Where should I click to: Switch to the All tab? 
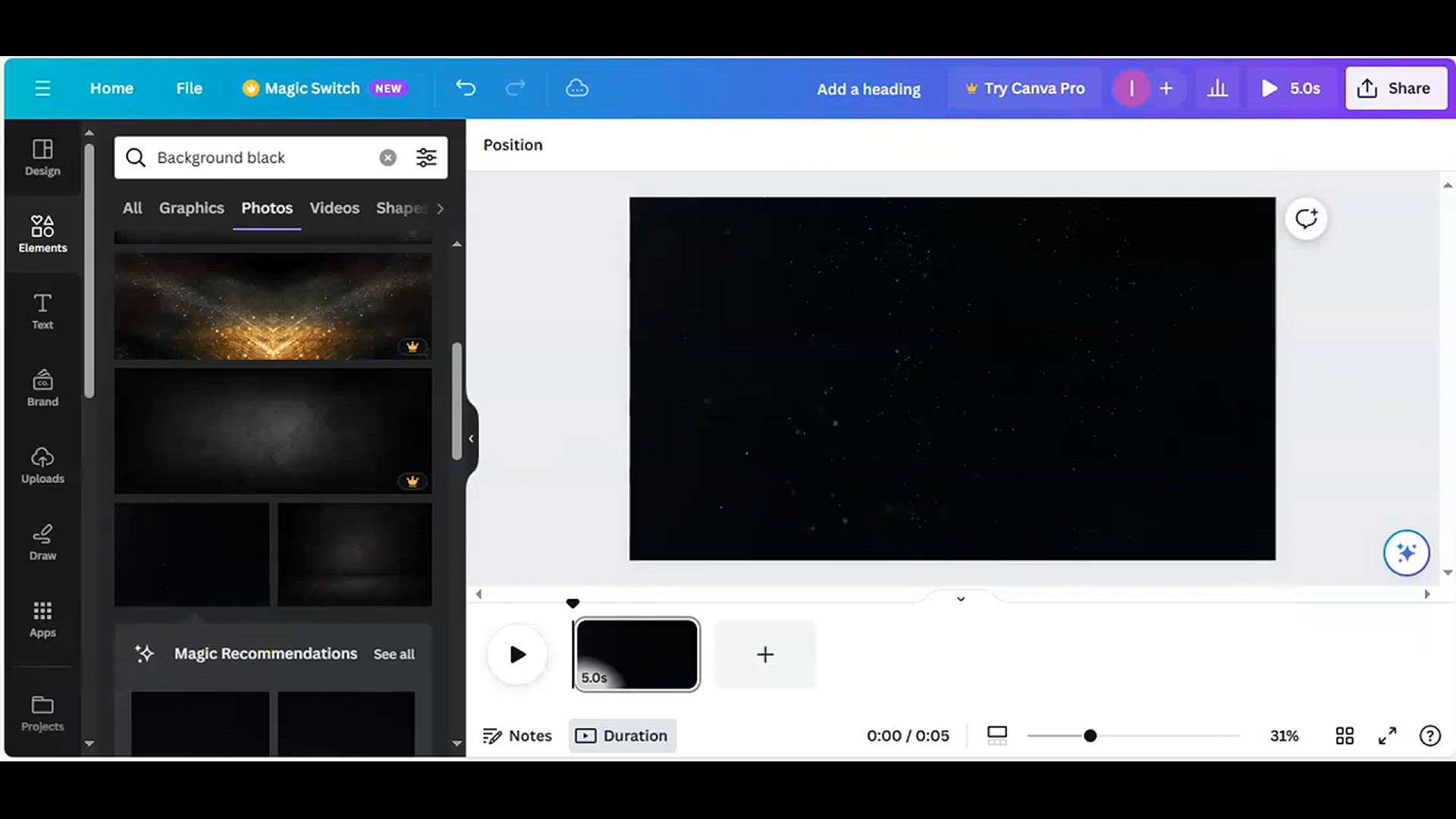tap(132, 208)
